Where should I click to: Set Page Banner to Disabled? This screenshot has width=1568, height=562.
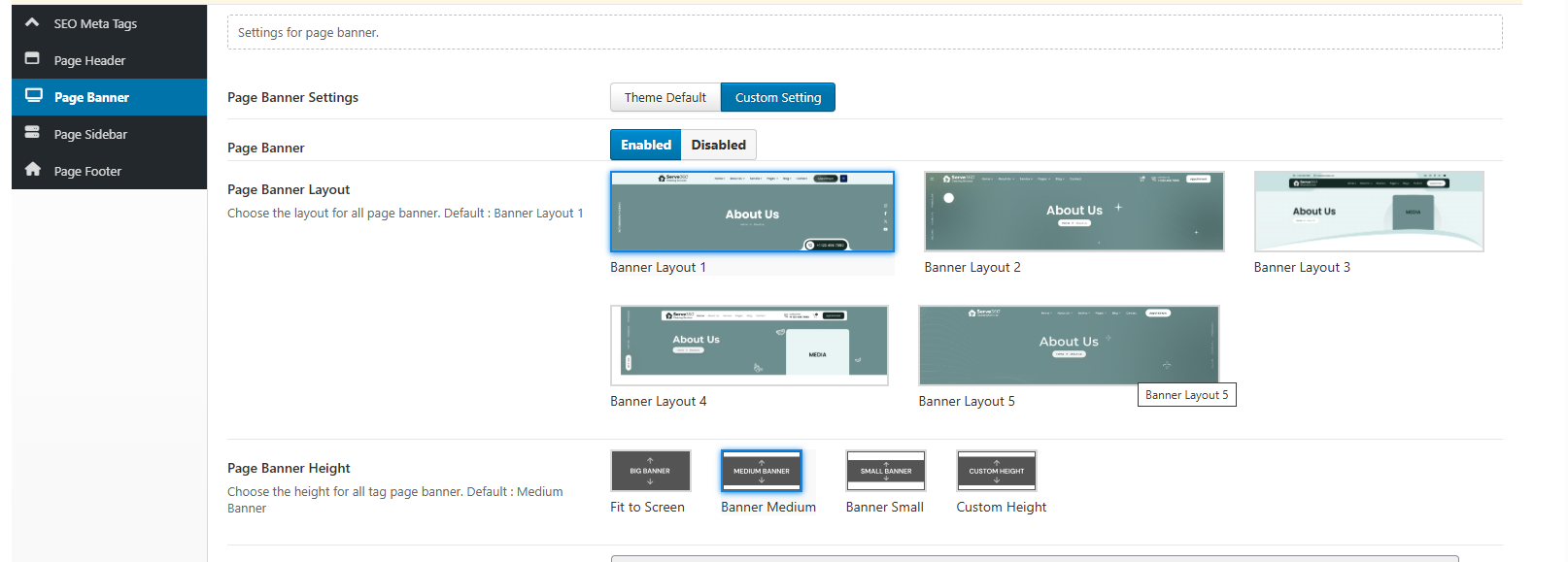tap(718, 145)
